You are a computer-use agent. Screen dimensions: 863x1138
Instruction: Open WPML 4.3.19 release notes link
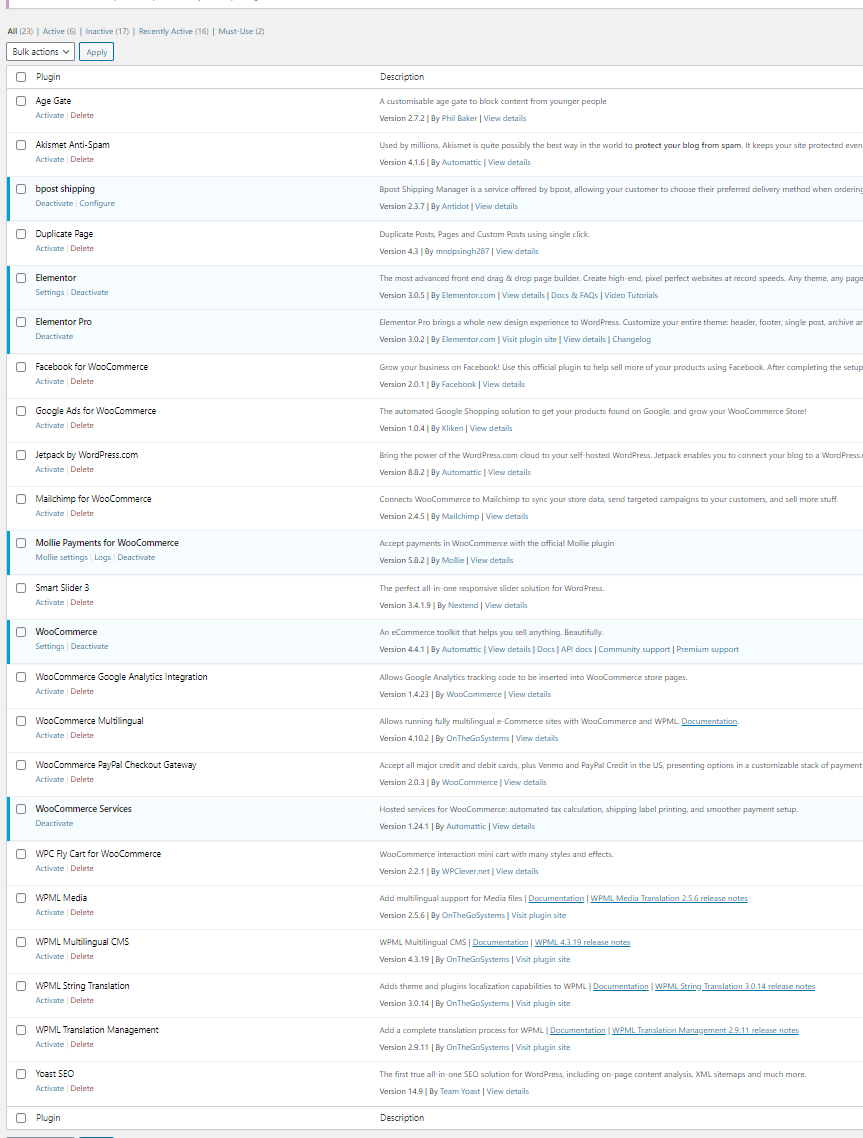click(x=583, y=943)
